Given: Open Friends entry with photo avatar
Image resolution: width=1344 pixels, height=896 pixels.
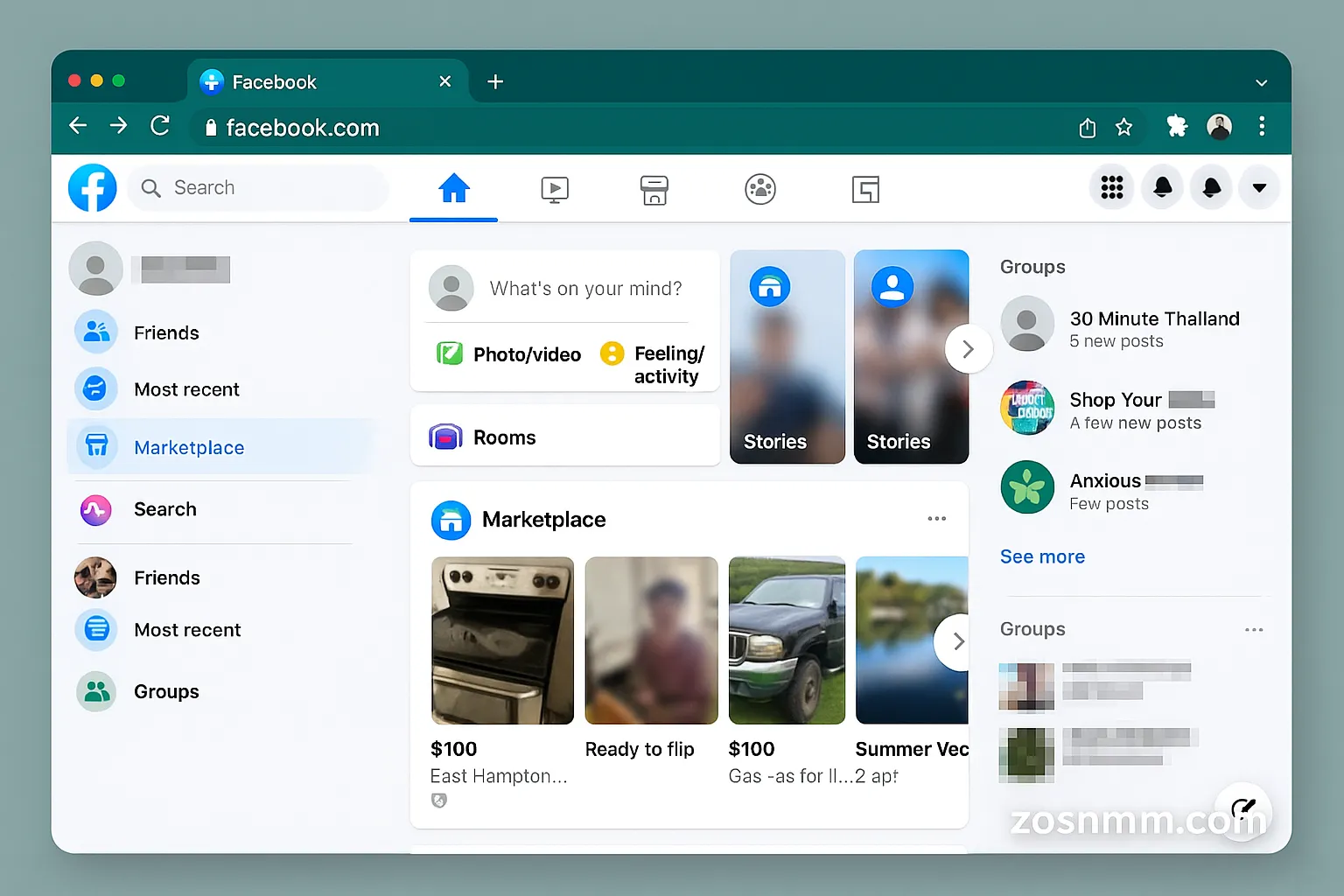Looking at the screenshot, I should tap(95, 577).
